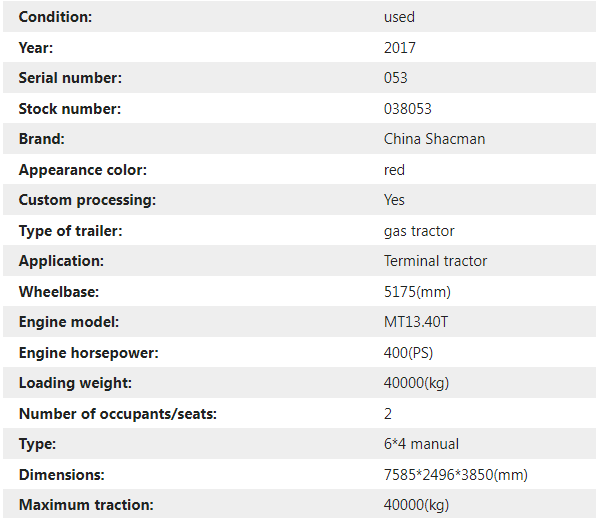Select the 400(PS) horsepower value
596x518 pixels.
(408, 353)
